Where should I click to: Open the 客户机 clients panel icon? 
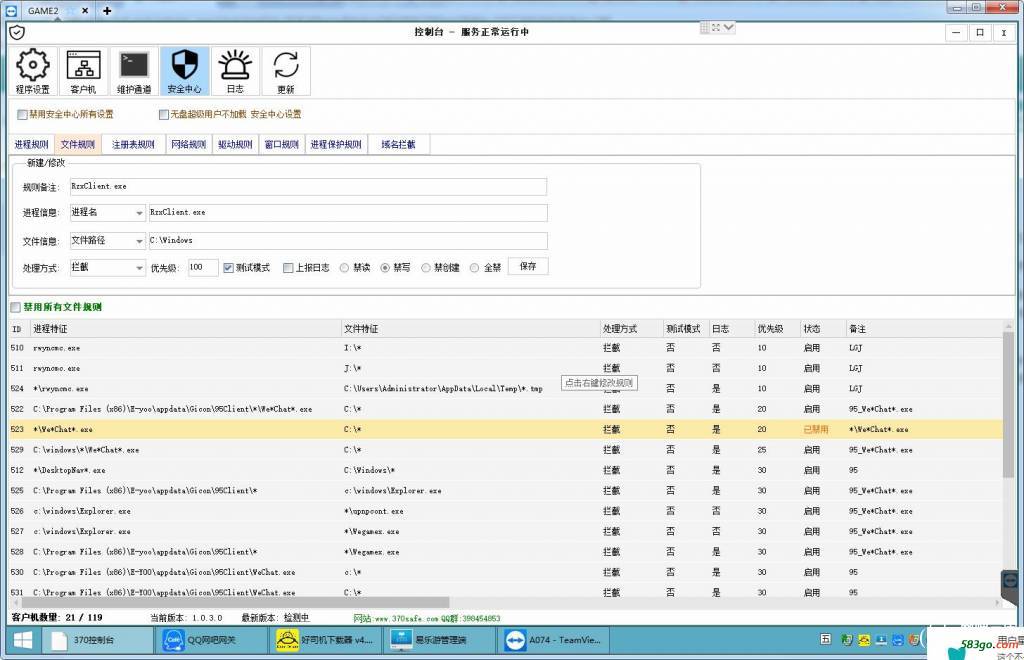coord(82,71)
